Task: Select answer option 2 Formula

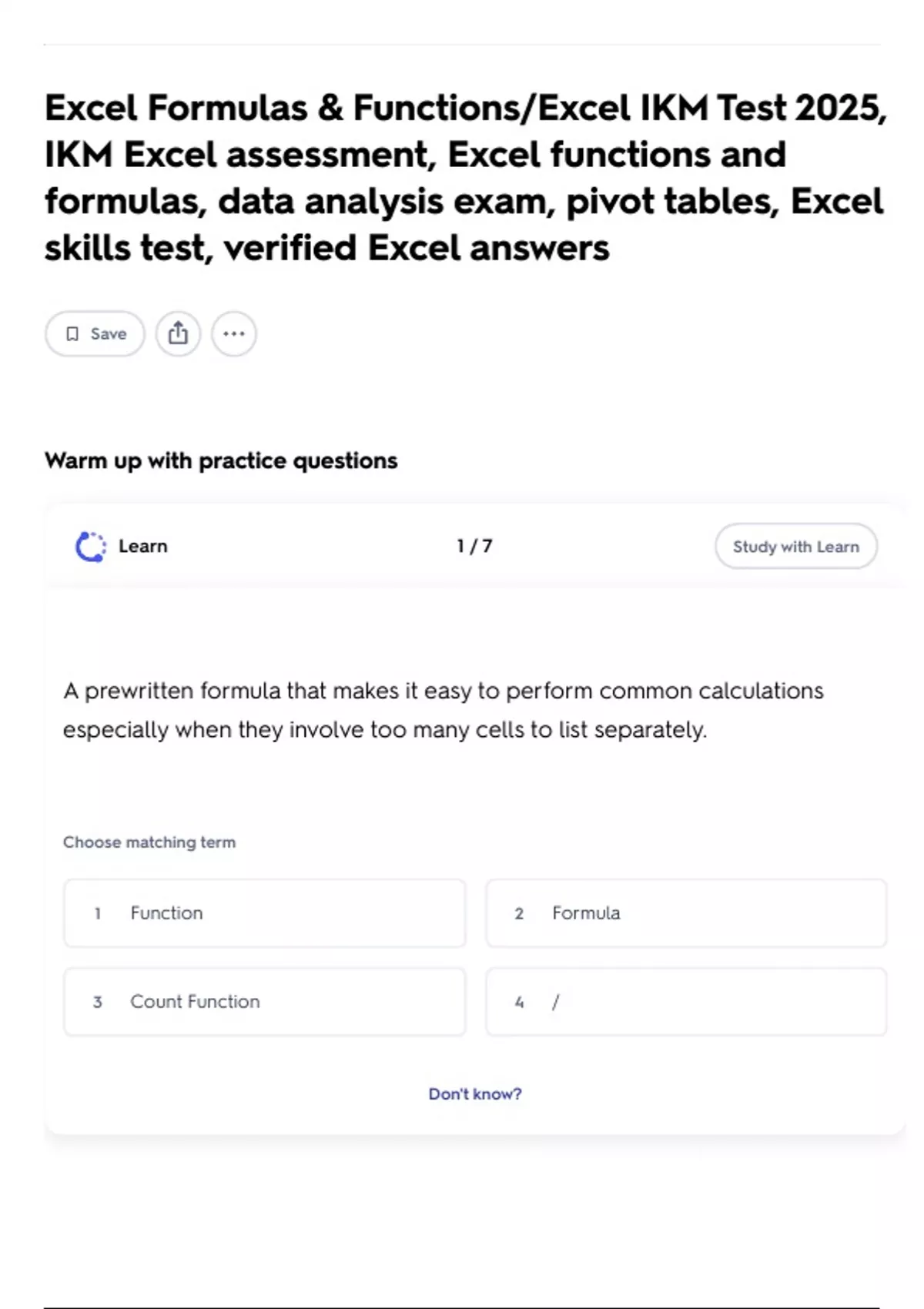Action: (685, 913)
